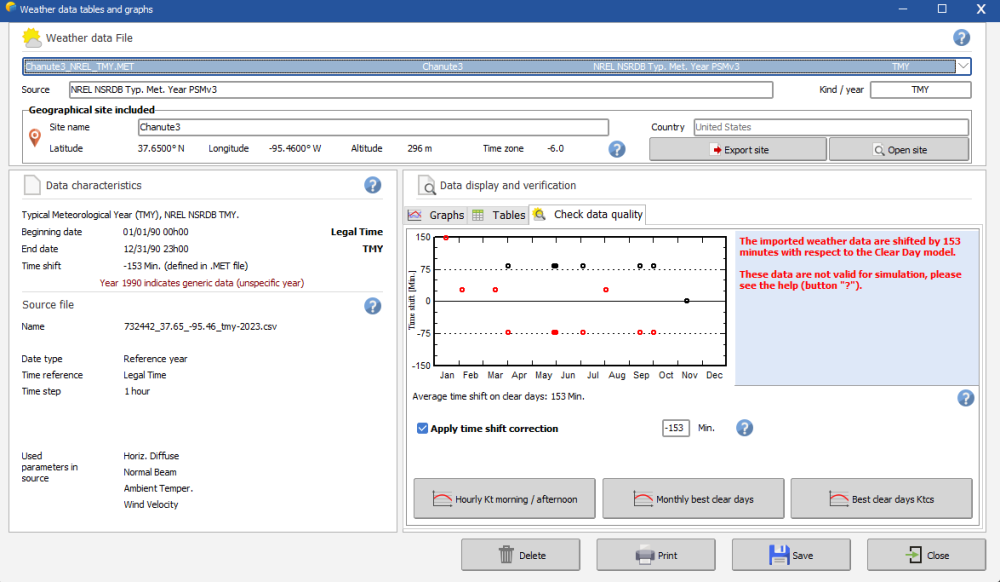Click the Save button
The height and width of the screenshot is (582, 1000).
pos(790,555)
